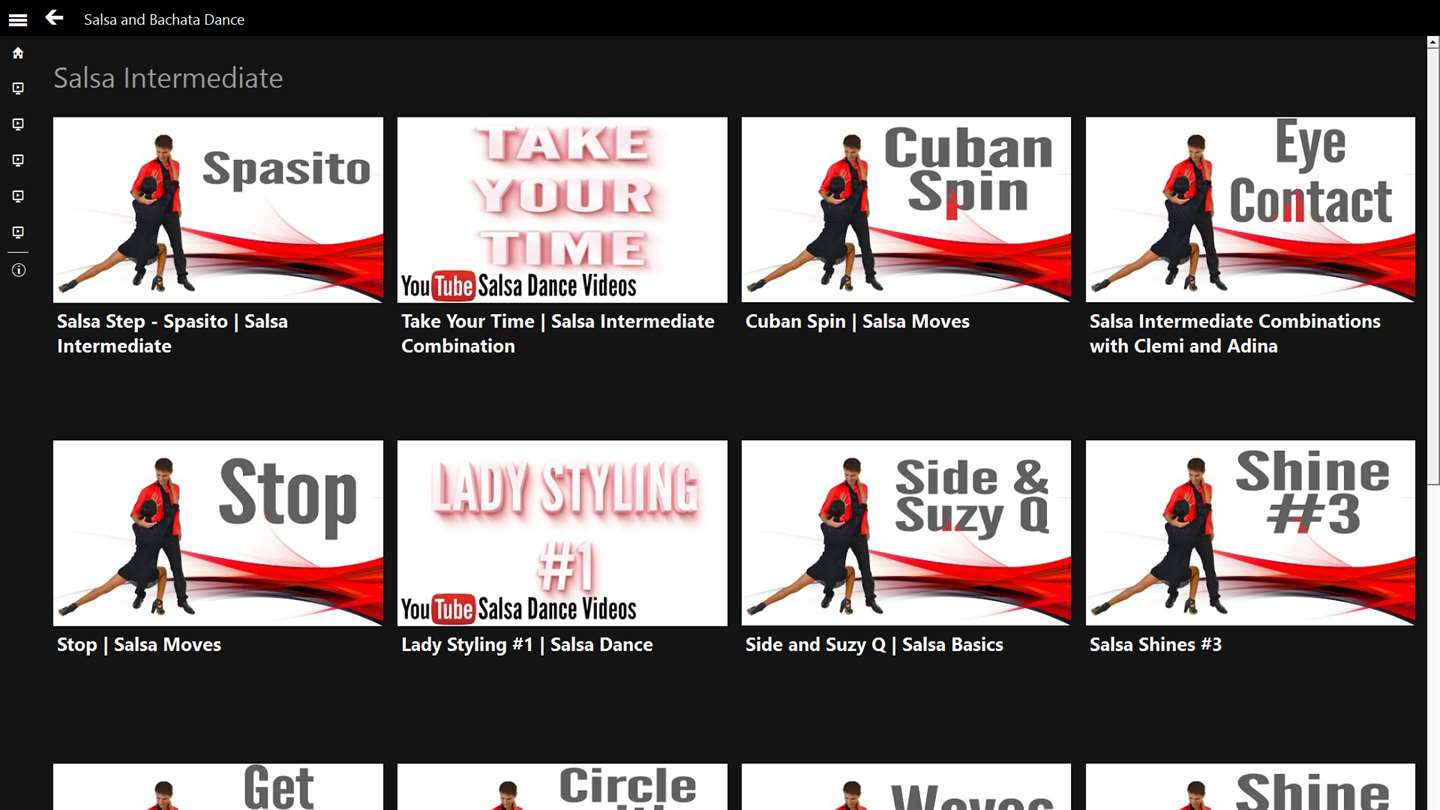Open the Eye Contact video thumbnail

click(1250, 210)
